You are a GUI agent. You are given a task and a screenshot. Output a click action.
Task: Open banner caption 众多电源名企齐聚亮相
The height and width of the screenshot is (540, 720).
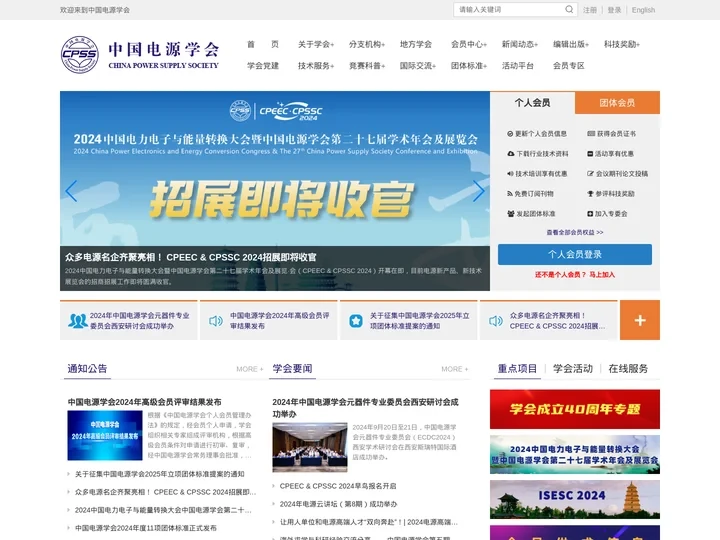click(191, 257)
